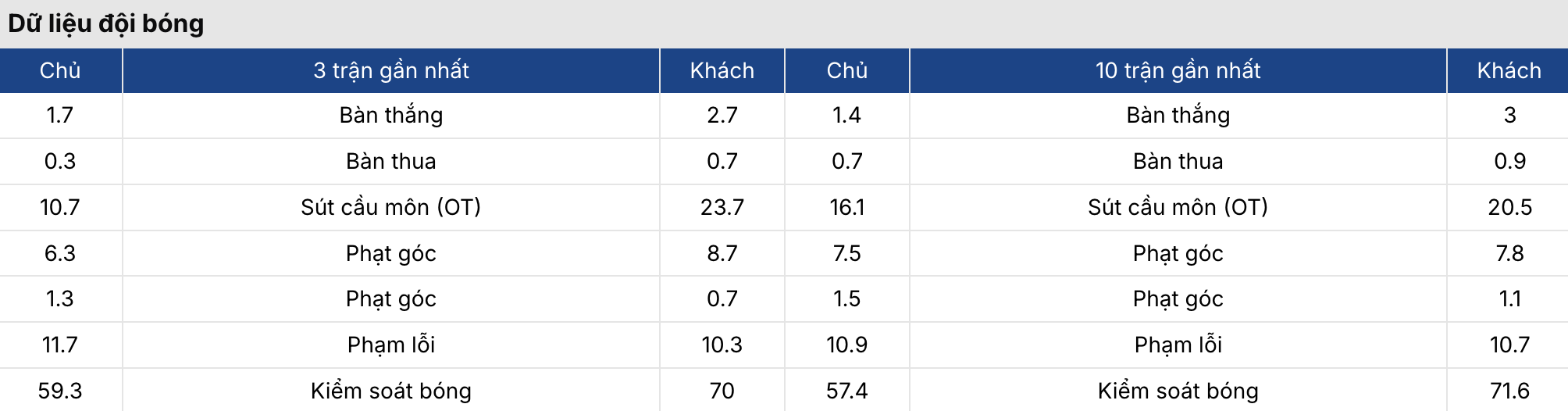This screenshot has width=1568, height=411.
Task: Click the "Dữ liệu đội bóng" section title
Action: [x=106, y=23]
